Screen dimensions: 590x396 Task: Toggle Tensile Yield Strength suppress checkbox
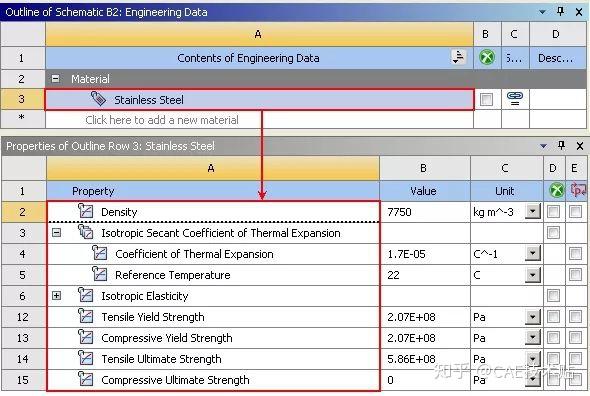point(553,317)
